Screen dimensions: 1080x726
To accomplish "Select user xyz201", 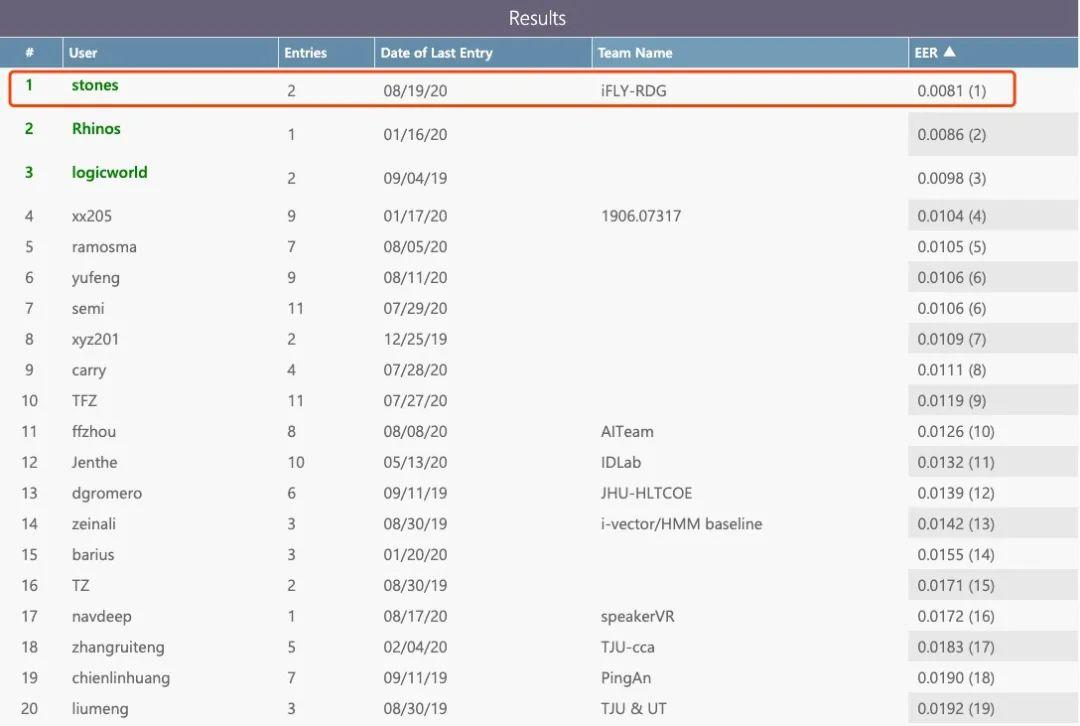I will pos(95,340).
